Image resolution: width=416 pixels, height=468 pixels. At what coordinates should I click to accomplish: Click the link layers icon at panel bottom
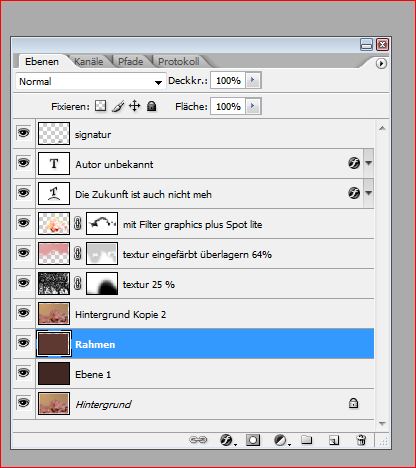pos(198,440)
